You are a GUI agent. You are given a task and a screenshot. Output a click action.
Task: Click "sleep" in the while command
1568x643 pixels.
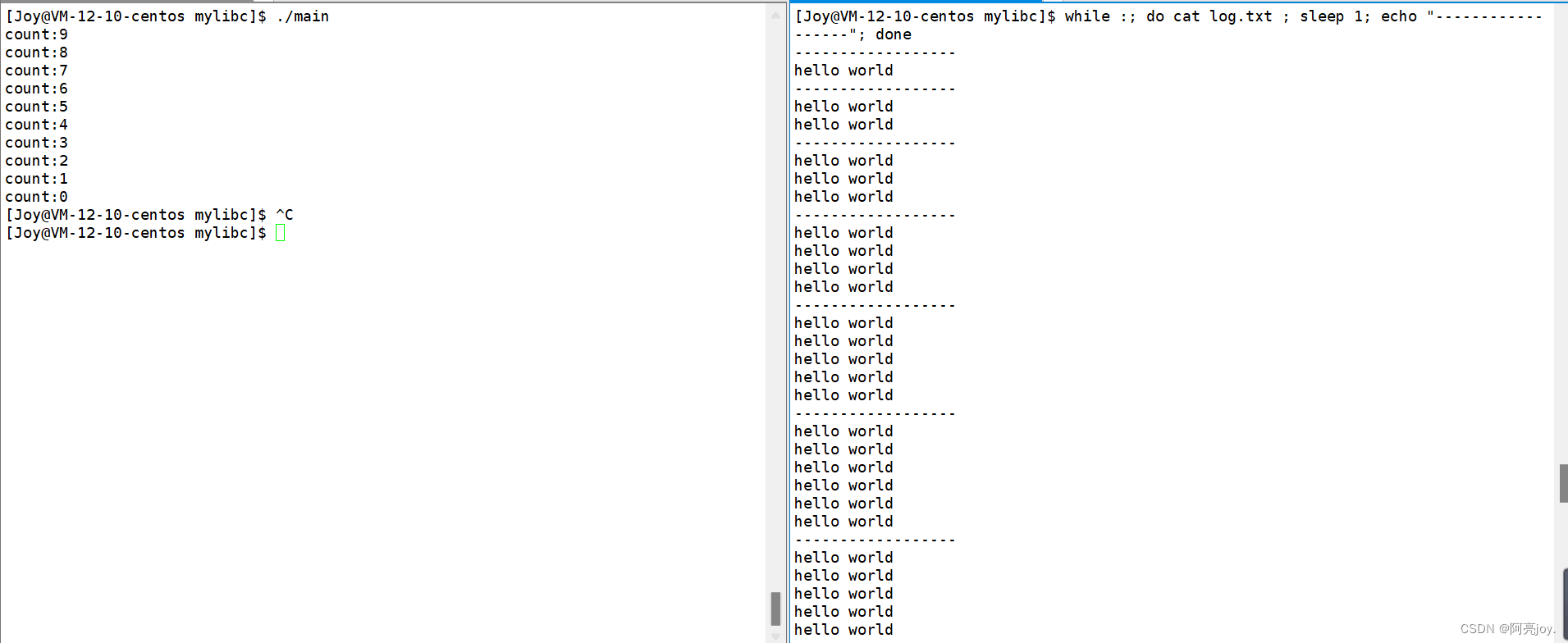[1322, 16]
